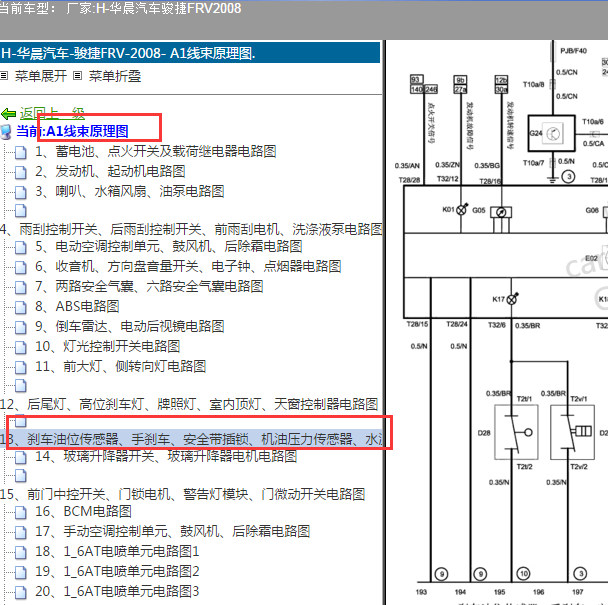Image resolution: width=608 pixels, height=605 pixels.
Task: Click document icon for 19、1_6AT电喷单元电路图2
Action: tap(21, 572)
